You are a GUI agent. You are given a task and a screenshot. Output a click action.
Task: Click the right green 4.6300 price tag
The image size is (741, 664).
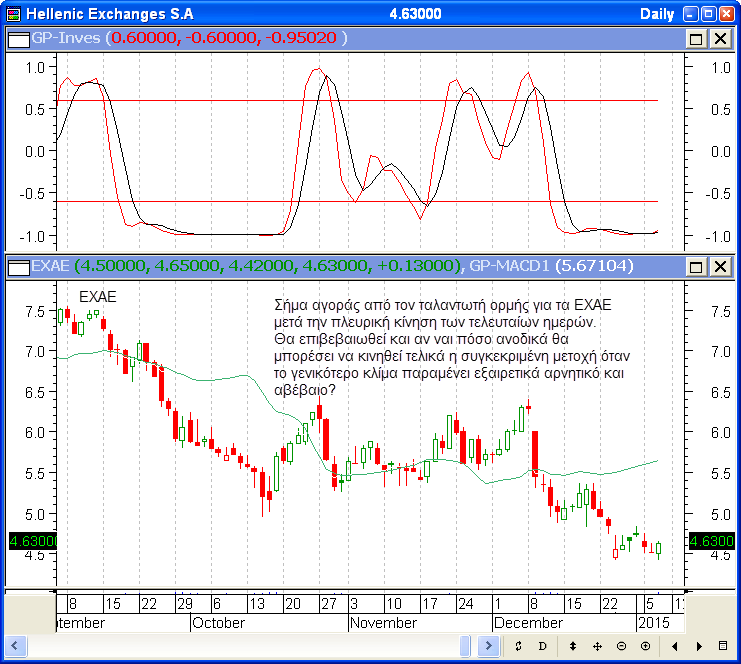click(x=711, y=541)
